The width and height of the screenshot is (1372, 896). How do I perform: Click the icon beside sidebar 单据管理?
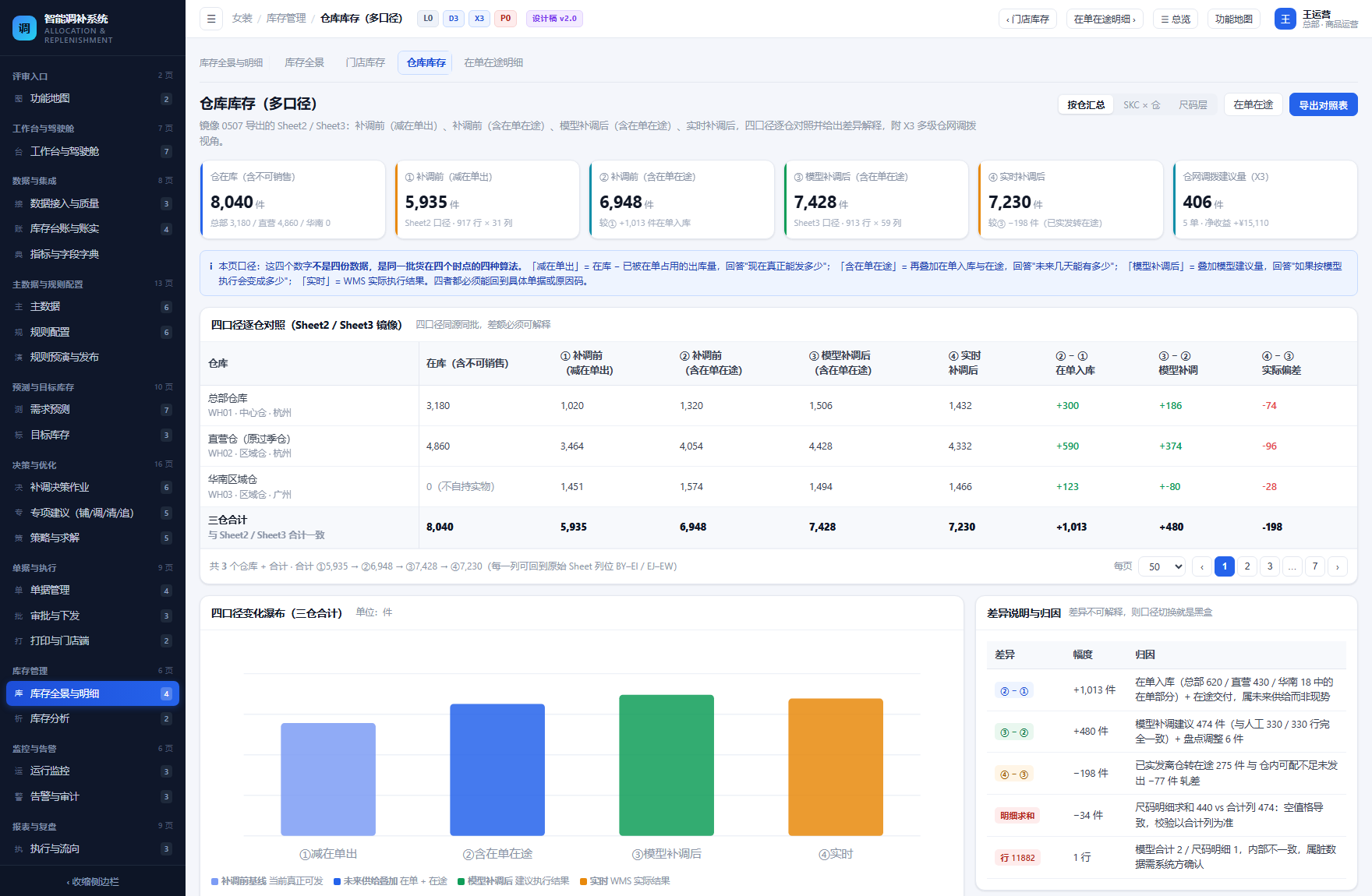tap(19, 591)
